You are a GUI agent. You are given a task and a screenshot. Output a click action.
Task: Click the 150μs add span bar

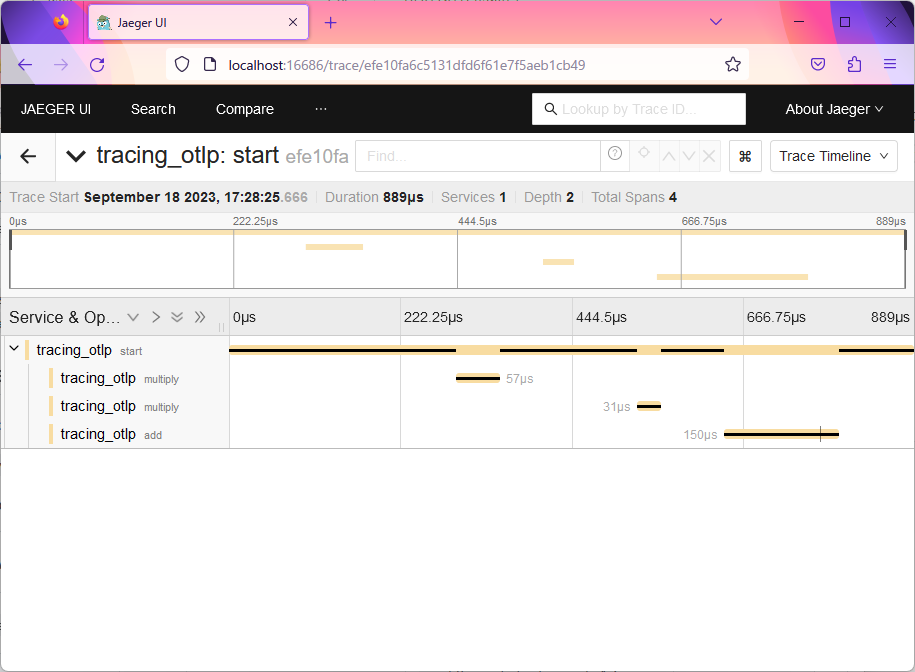(781, 434)
